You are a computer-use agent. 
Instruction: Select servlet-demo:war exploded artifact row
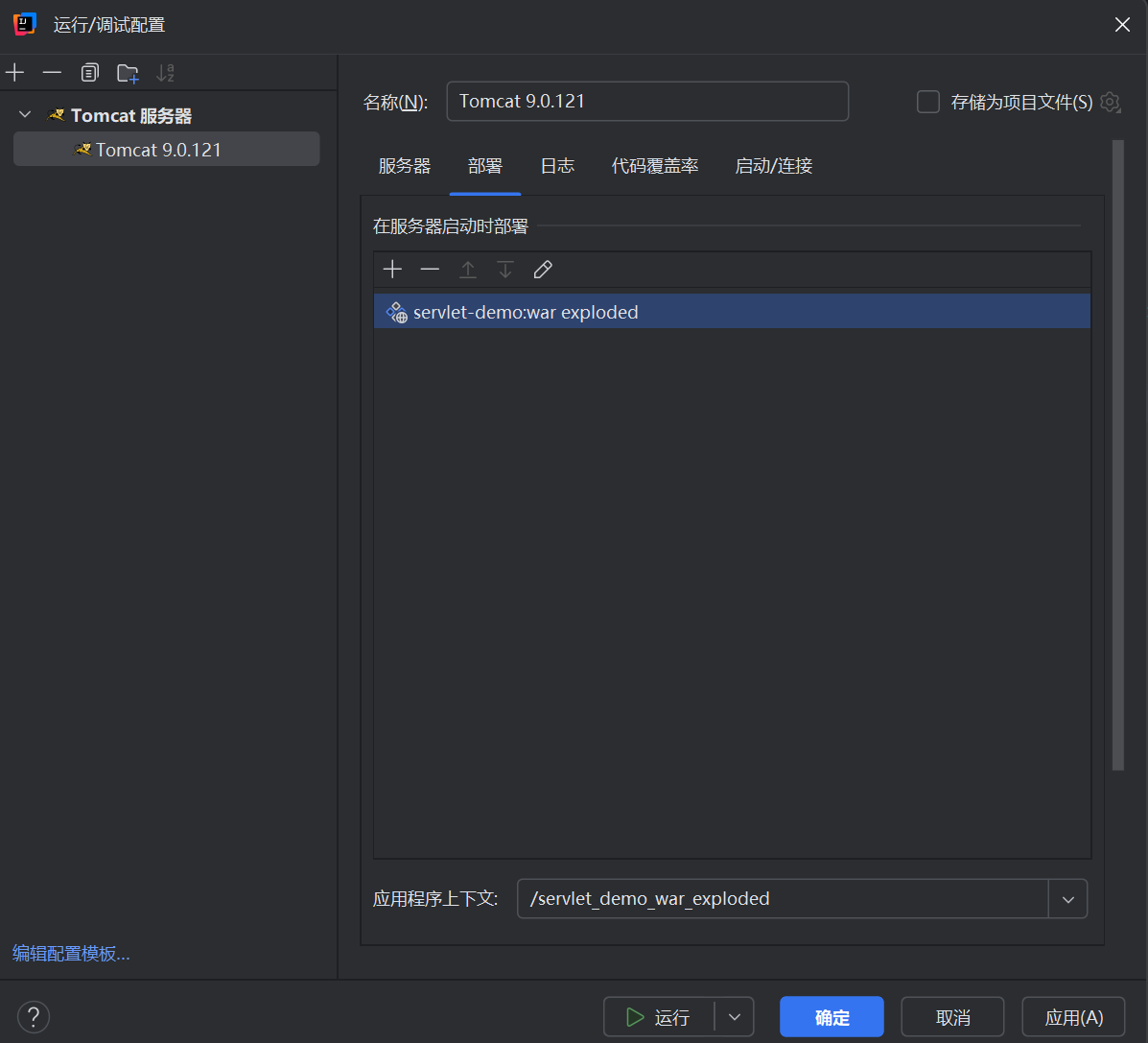pos(732,311)
